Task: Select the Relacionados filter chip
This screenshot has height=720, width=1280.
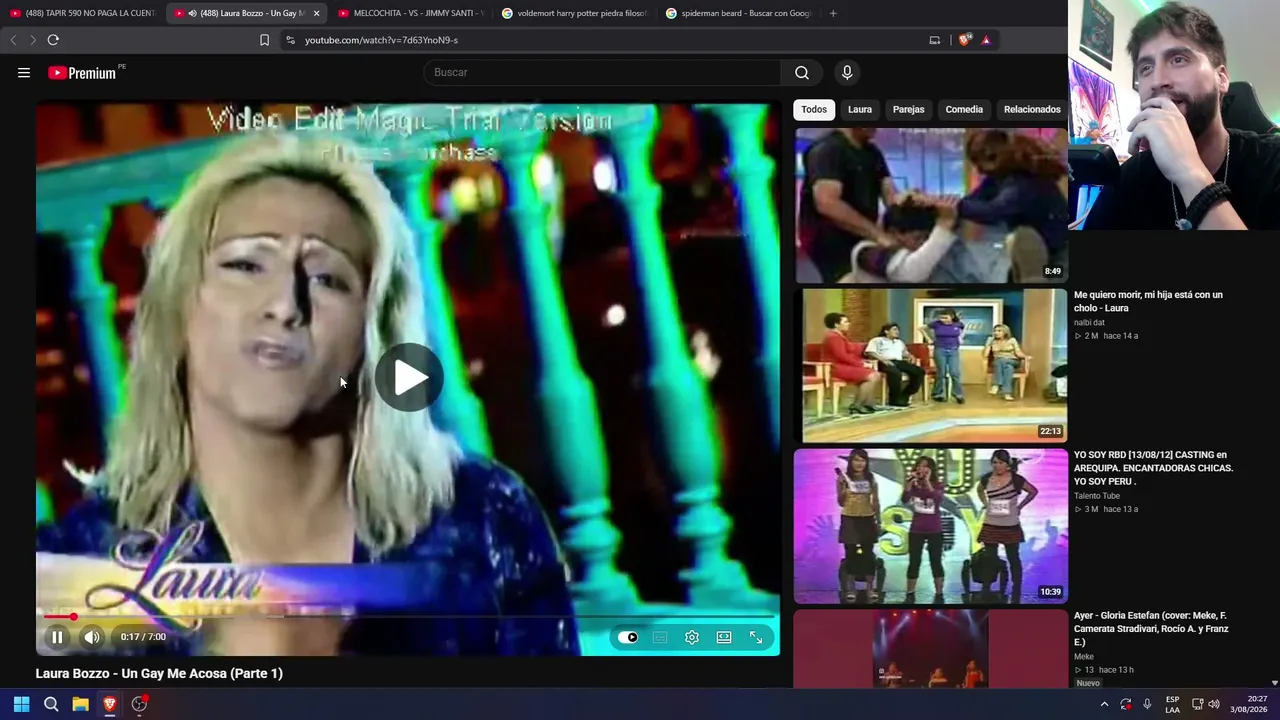Action: (x=1032, y=109)
